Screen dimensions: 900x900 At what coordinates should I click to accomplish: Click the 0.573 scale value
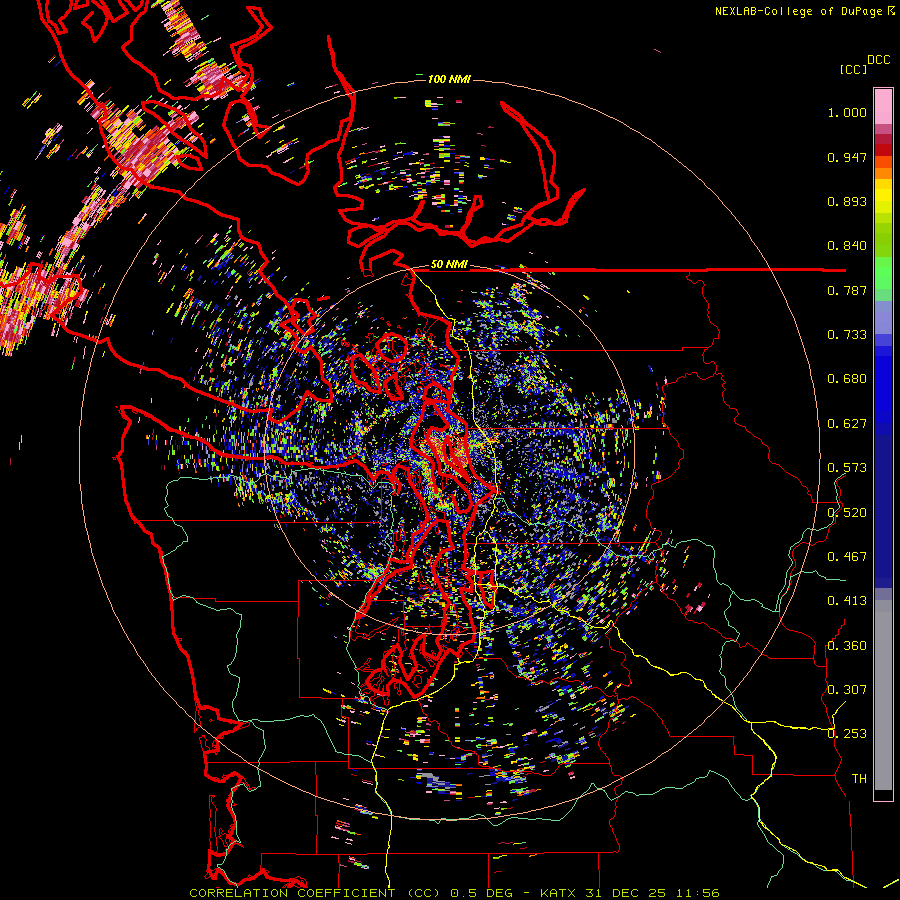click(x=847, y=468)
